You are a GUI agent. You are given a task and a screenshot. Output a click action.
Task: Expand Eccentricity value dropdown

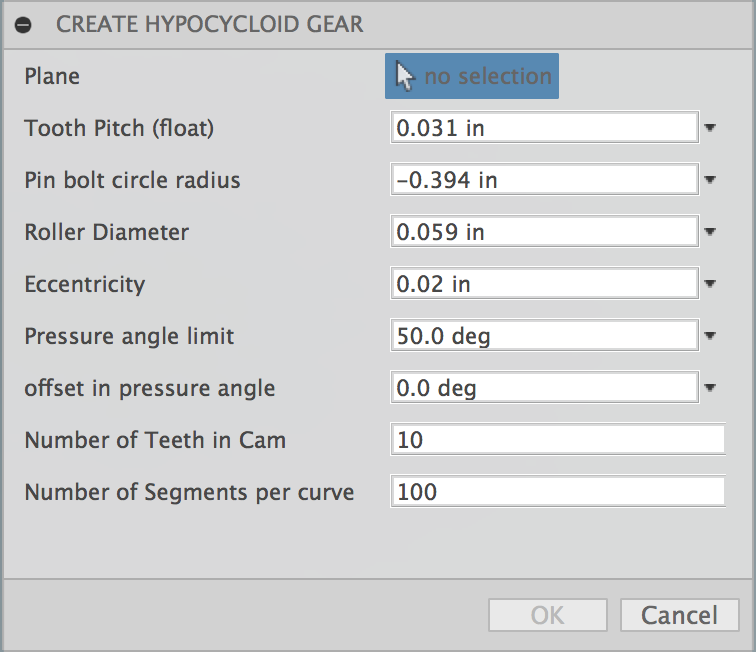710,284
